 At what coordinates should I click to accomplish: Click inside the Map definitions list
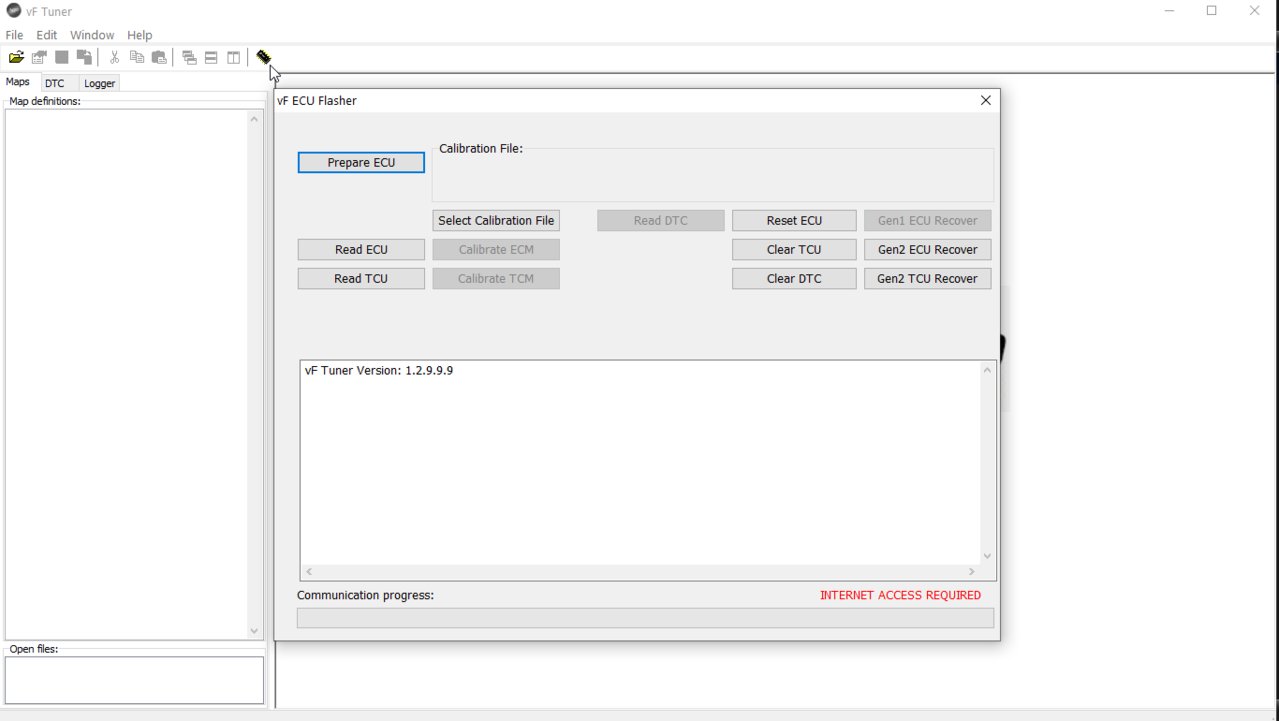click(x=126, y=375)
